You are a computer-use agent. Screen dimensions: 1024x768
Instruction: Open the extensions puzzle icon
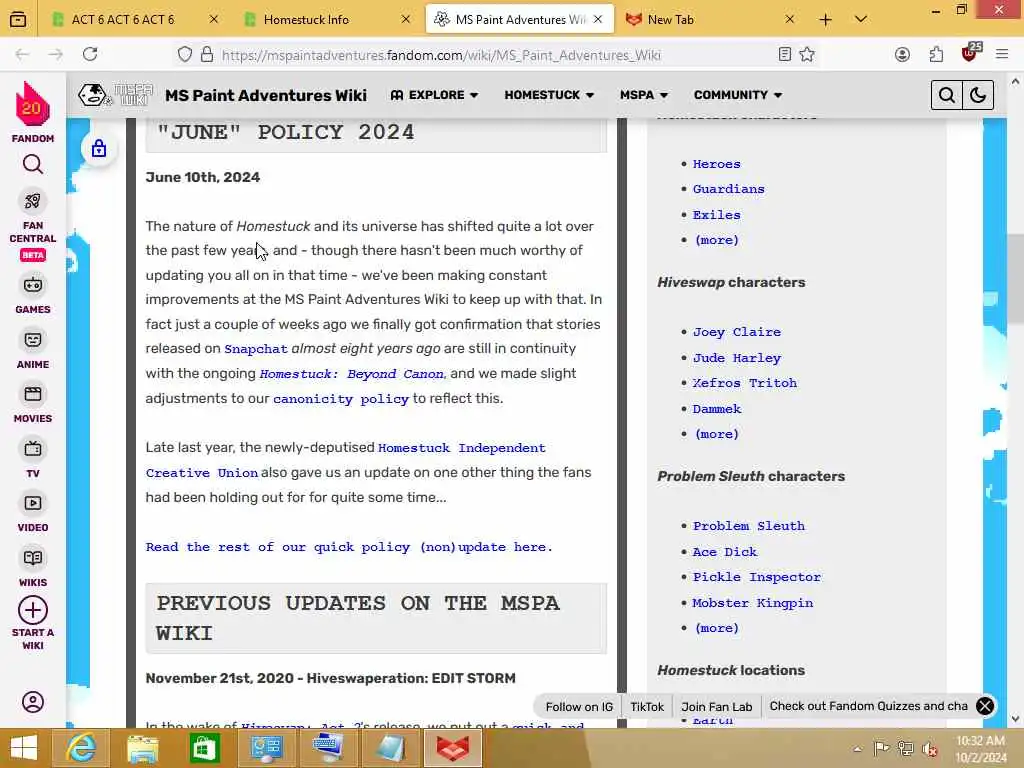[936, 54]
